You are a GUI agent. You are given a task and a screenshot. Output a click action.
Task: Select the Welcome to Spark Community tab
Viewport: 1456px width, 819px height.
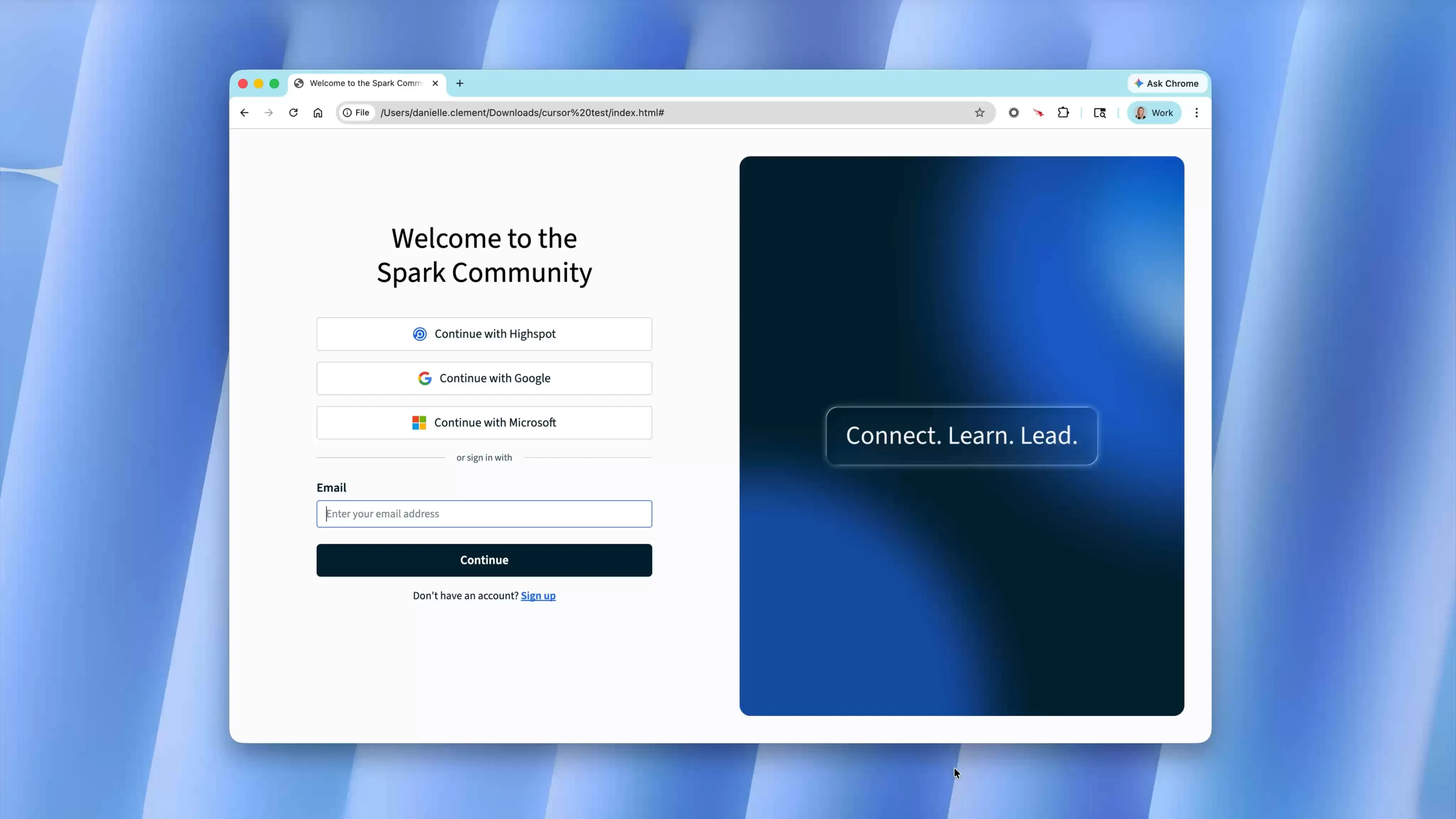(365, 83)
